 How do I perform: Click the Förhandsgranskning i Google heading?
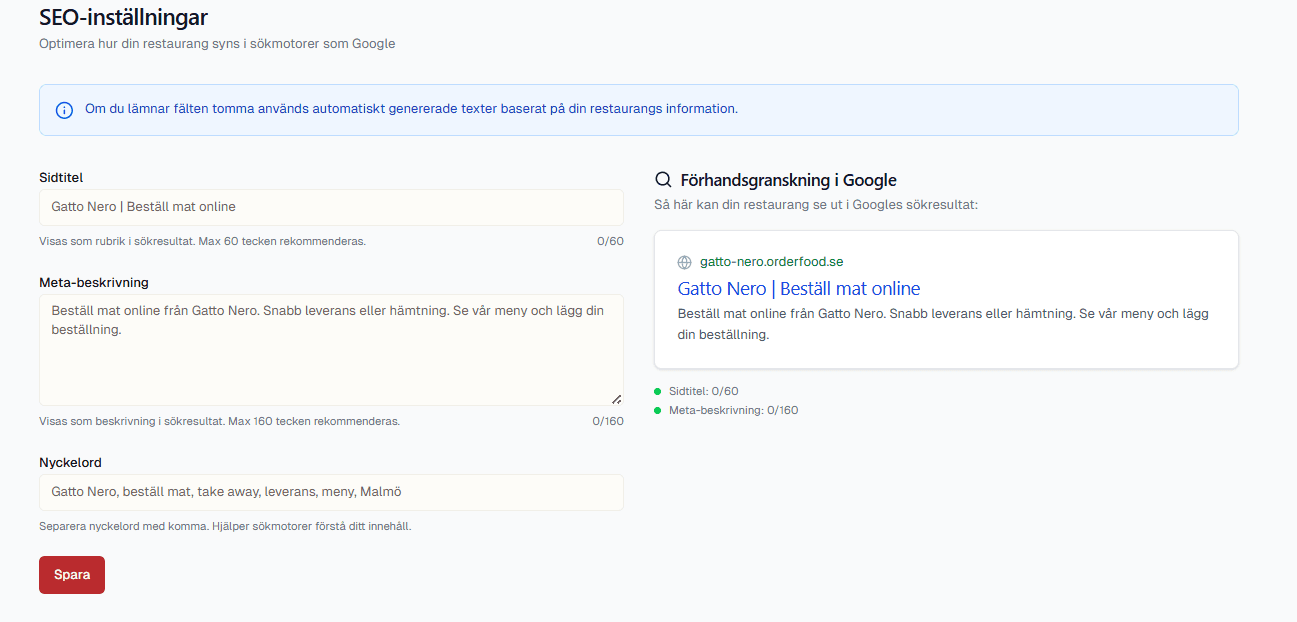(787, 179)
